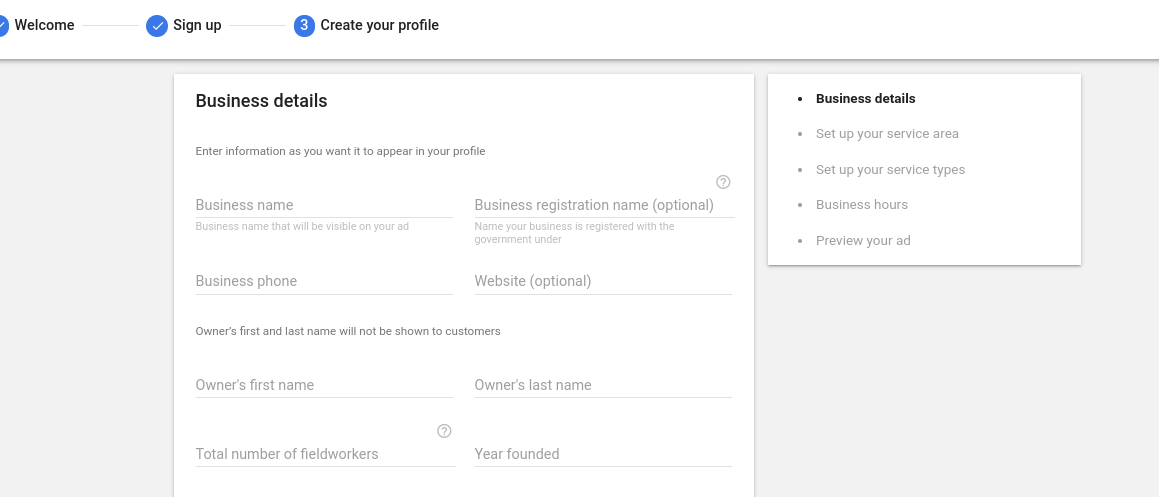Open Business hours section in sidebar

tap(862, 205)
